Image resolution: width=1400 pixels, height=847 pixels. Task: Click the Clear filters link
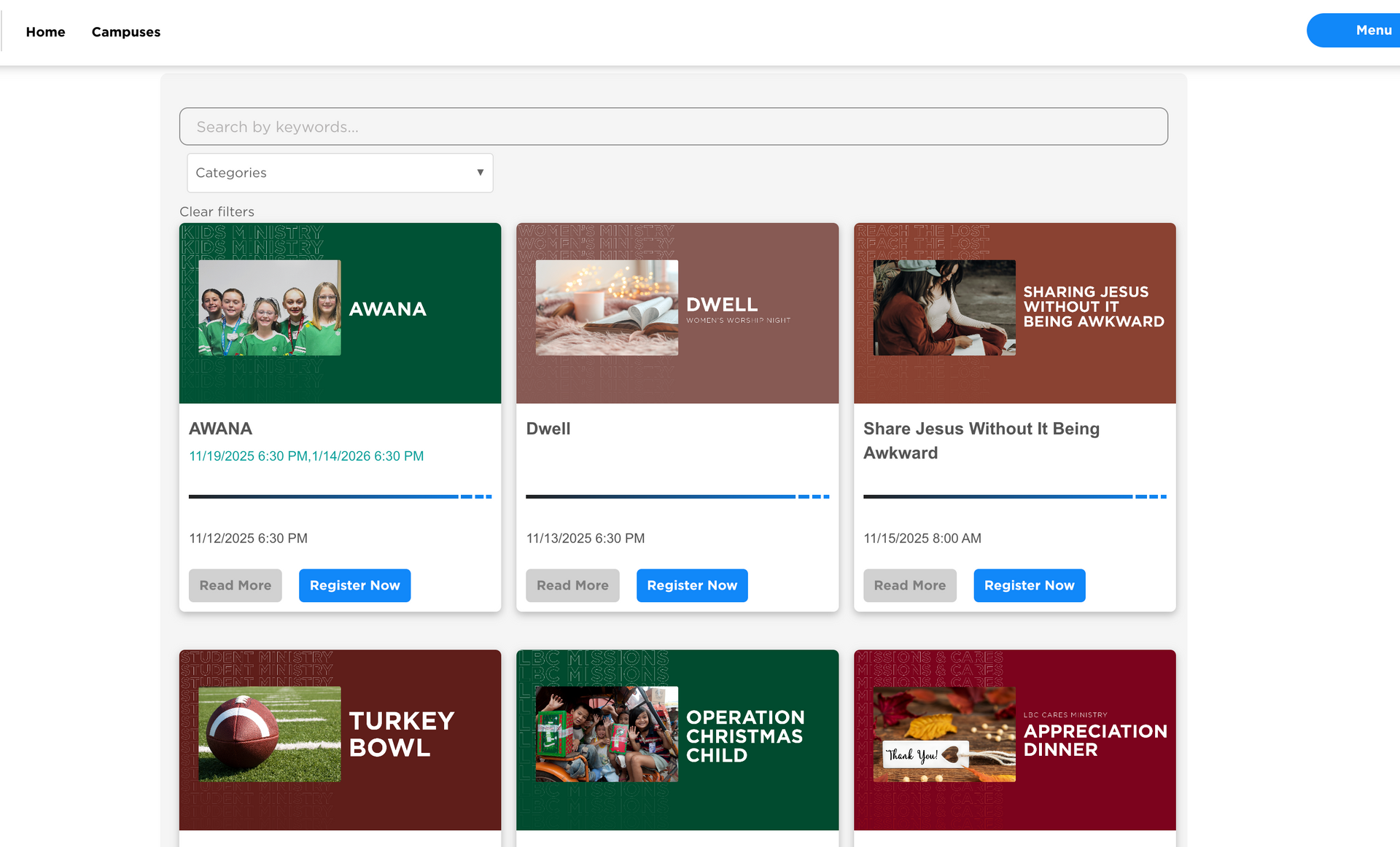tap(217, 211)
